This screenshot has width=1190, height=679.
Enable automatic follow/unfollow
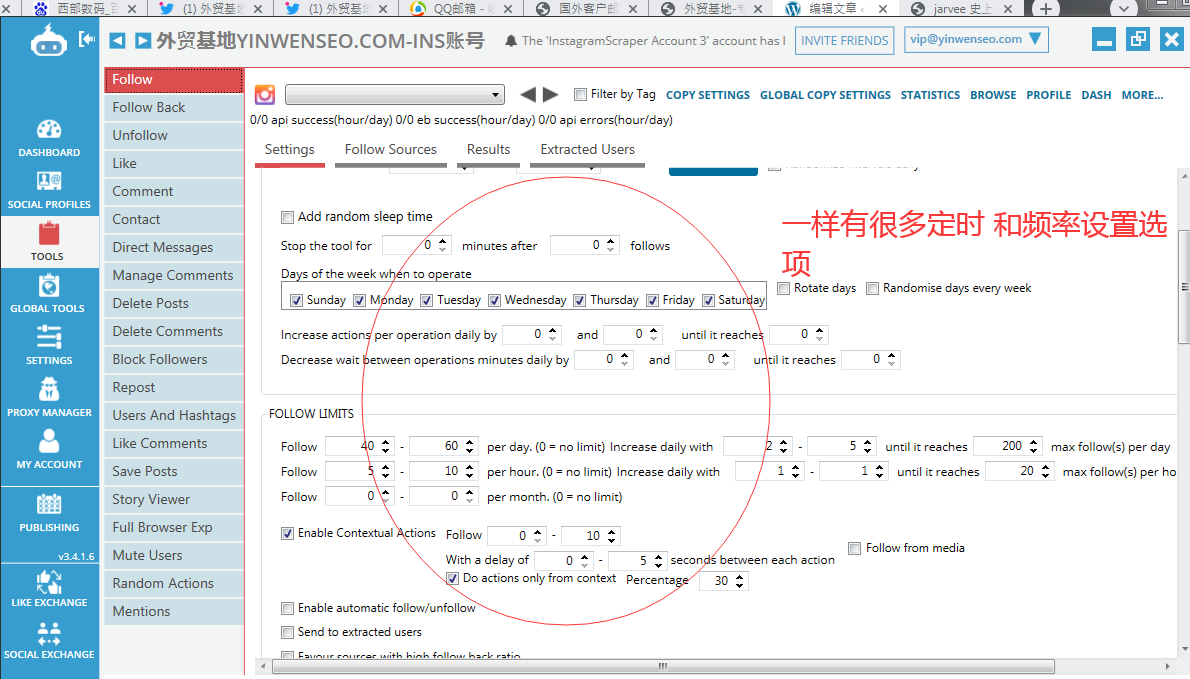pos(287,607)
